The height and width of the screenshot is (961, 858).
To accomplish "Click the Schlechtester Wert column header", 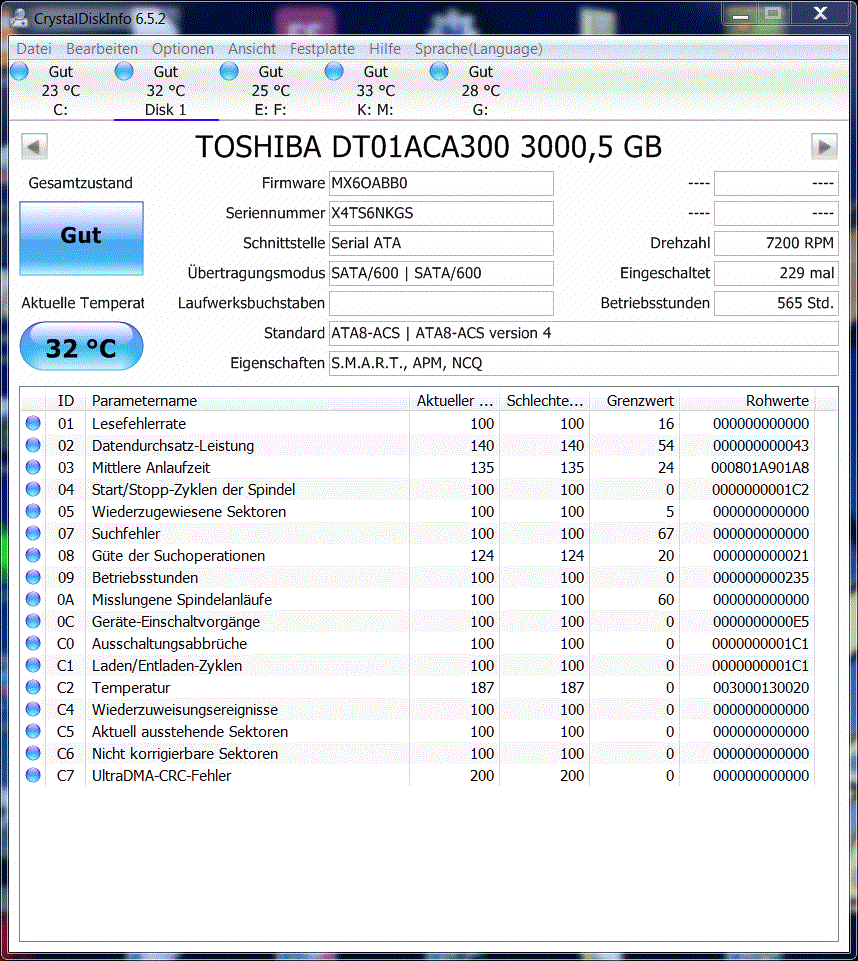I will 544,401.
